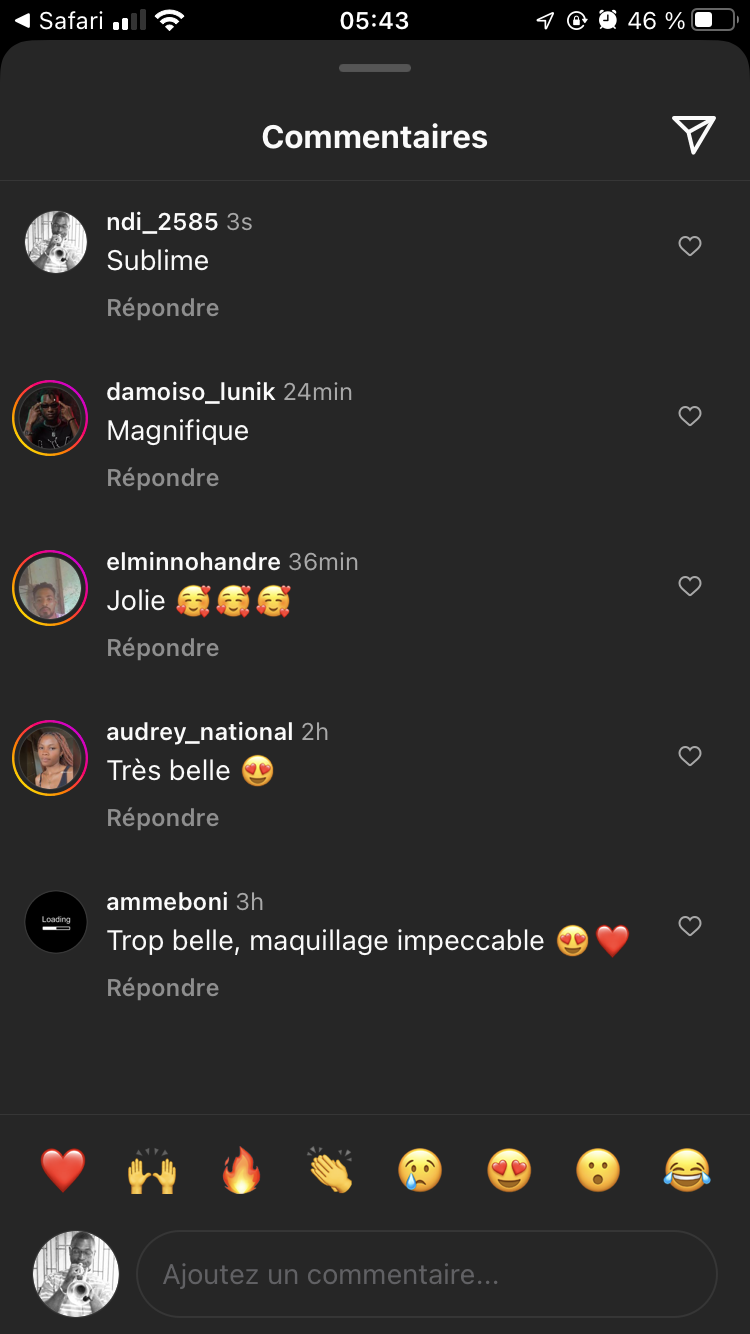
Task: Insert the surprised face emoji
Action: coord(598,1170)
